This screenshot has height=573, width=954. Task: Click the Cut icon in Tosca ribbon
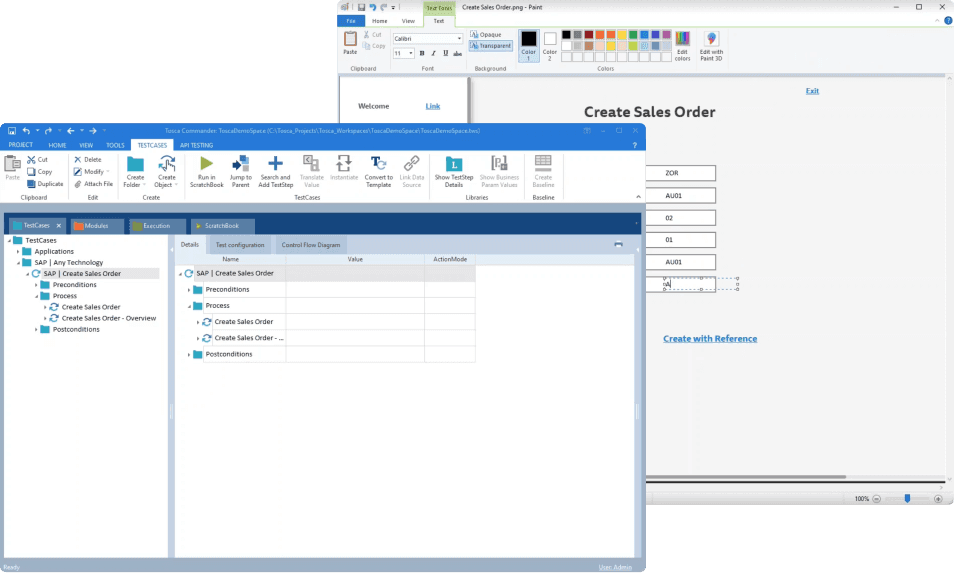pyautogui.click(x=31, y=159)
